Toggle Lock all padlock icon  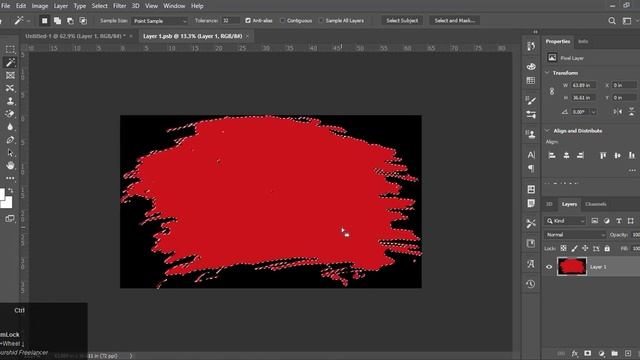coord(607,248)
